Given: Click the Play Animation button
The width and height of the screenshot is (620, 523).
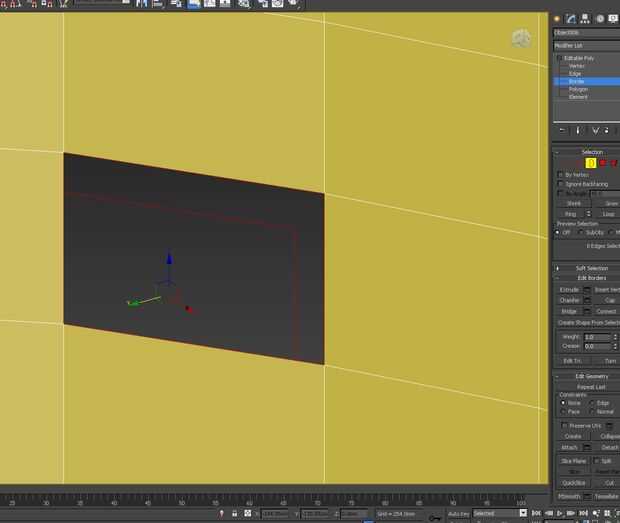Looking at the screenshot, I should 560,514.
